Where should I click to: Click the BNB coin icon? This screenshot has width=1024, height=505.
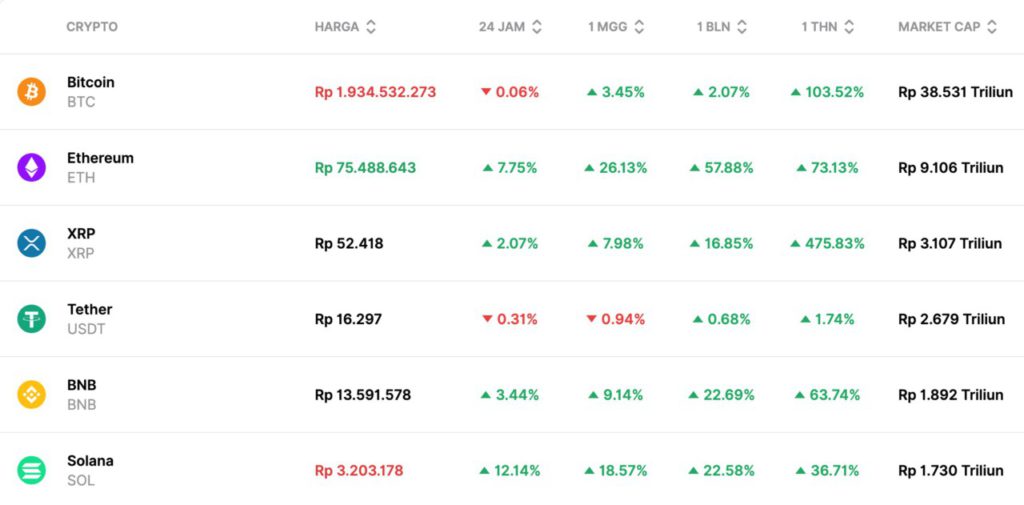(32, 394)
